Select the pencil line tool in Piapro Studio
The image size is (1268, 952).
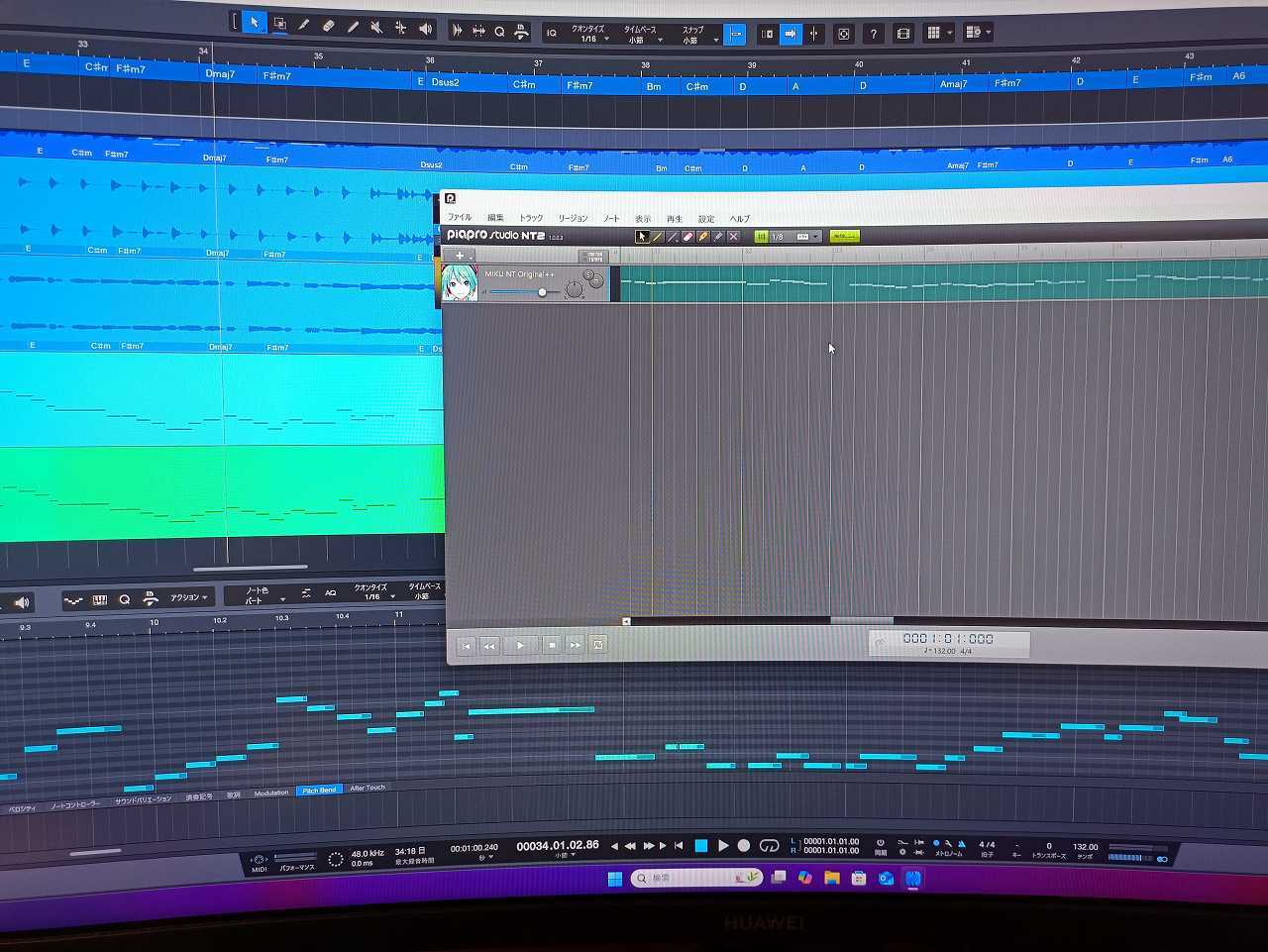[x=657, y=237]
